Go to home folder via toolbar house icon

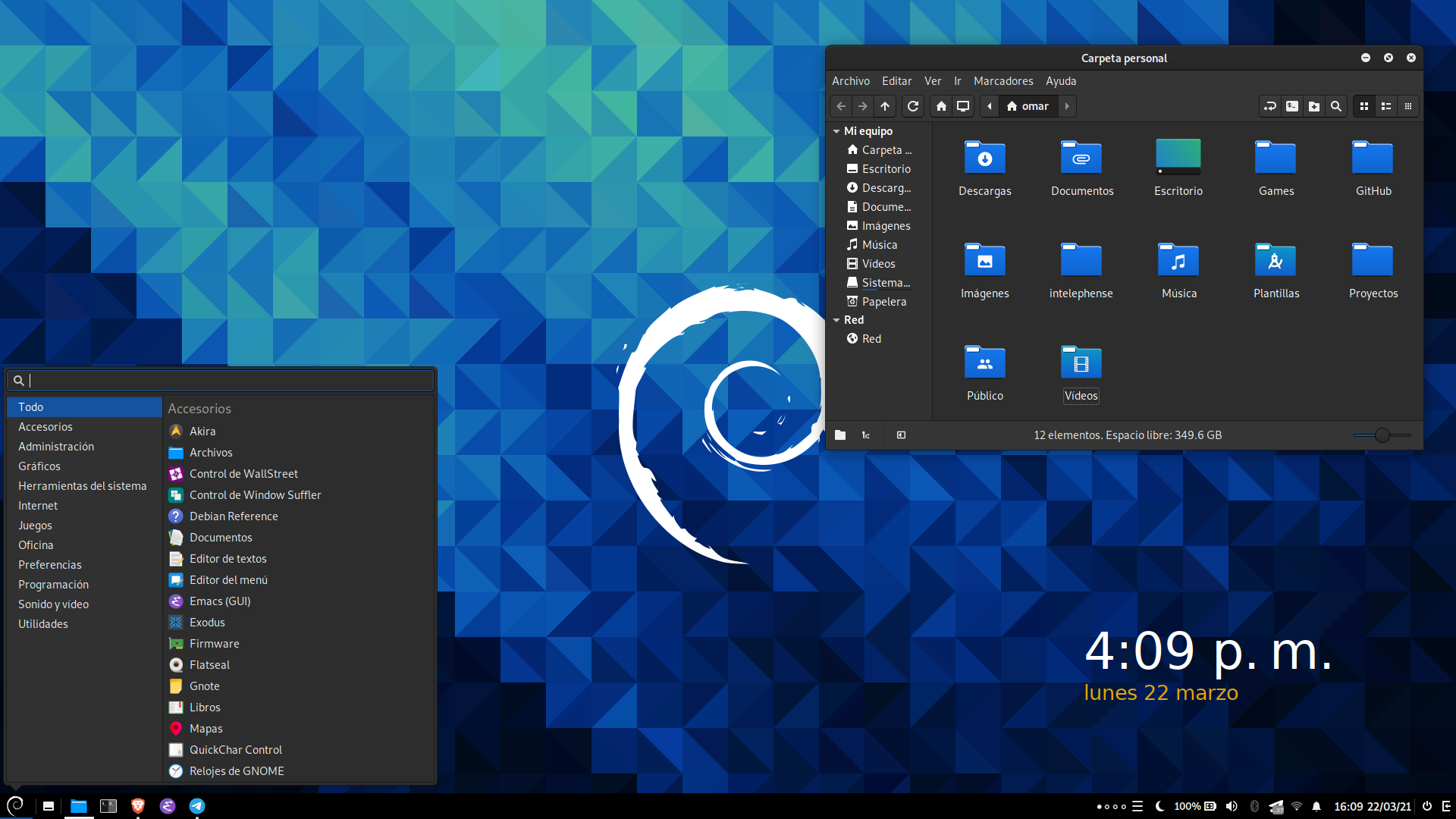click(941, 106)
